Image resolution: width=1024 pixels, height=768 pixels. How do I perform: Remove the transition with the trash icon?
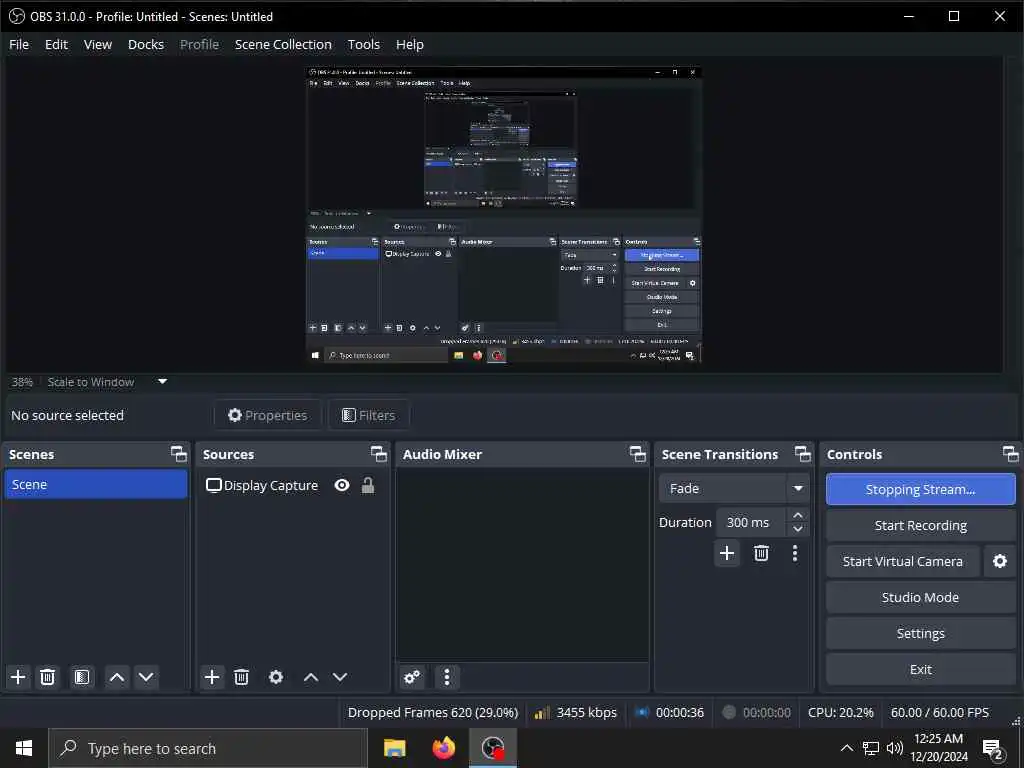tap(761, 553)
